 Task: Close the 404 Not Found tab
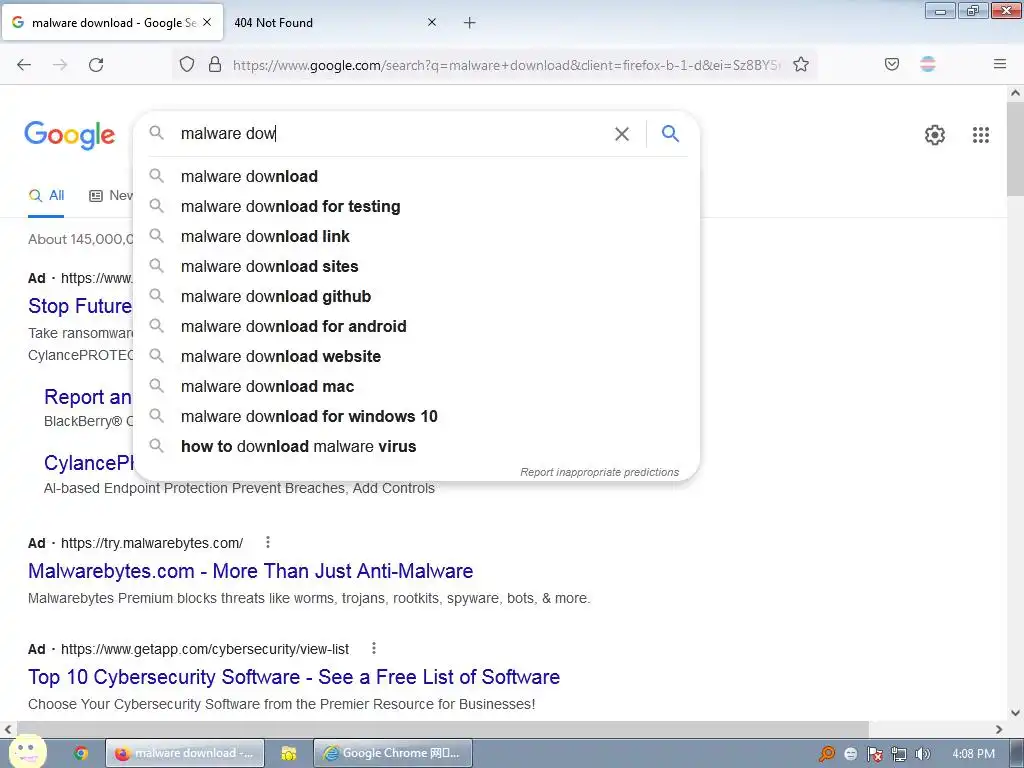pos(432,22)
